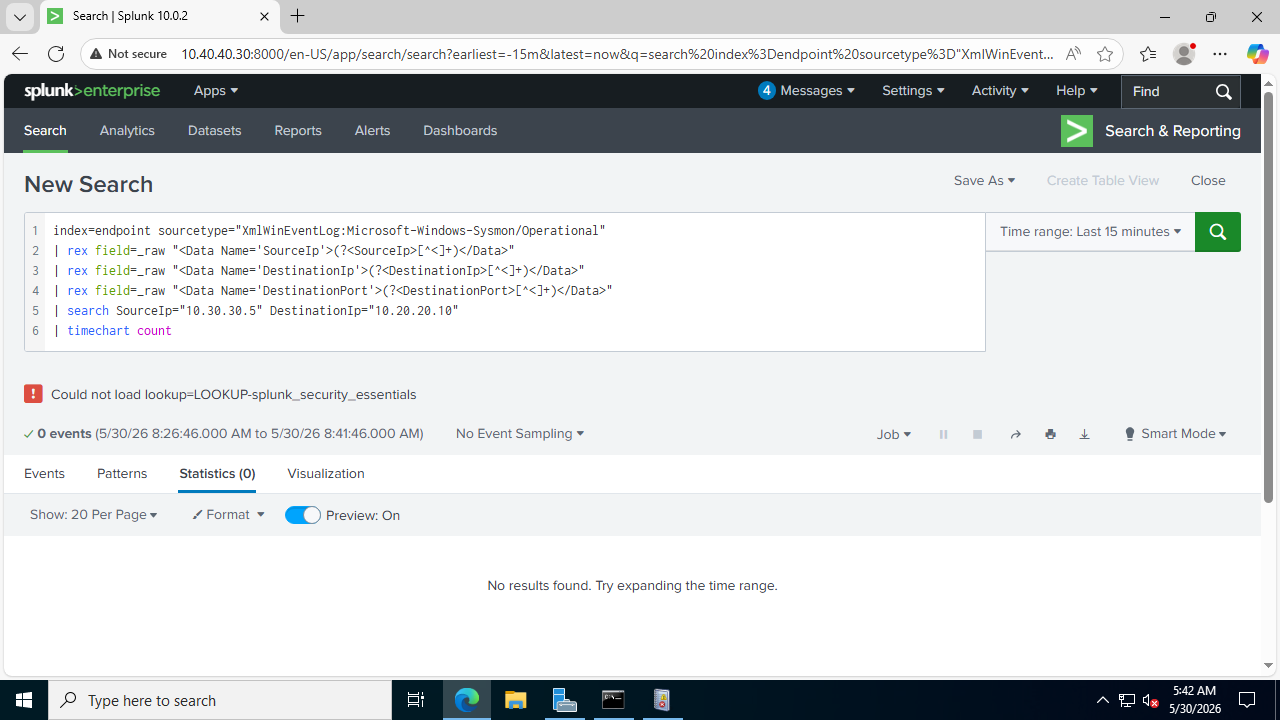
Task: Pause the search job
Action: (943, 434)
